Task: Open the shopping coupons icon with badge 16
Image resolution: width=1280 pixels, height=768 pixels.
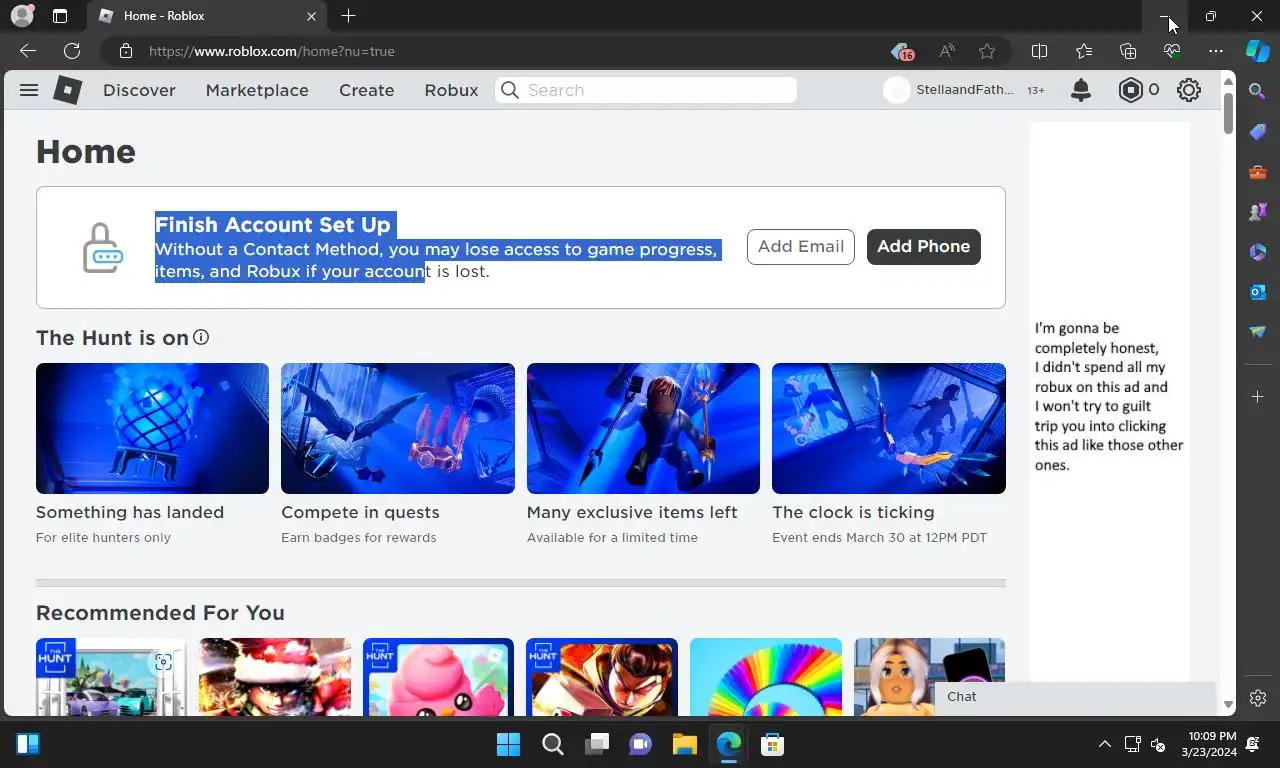Action: (902, 51)
